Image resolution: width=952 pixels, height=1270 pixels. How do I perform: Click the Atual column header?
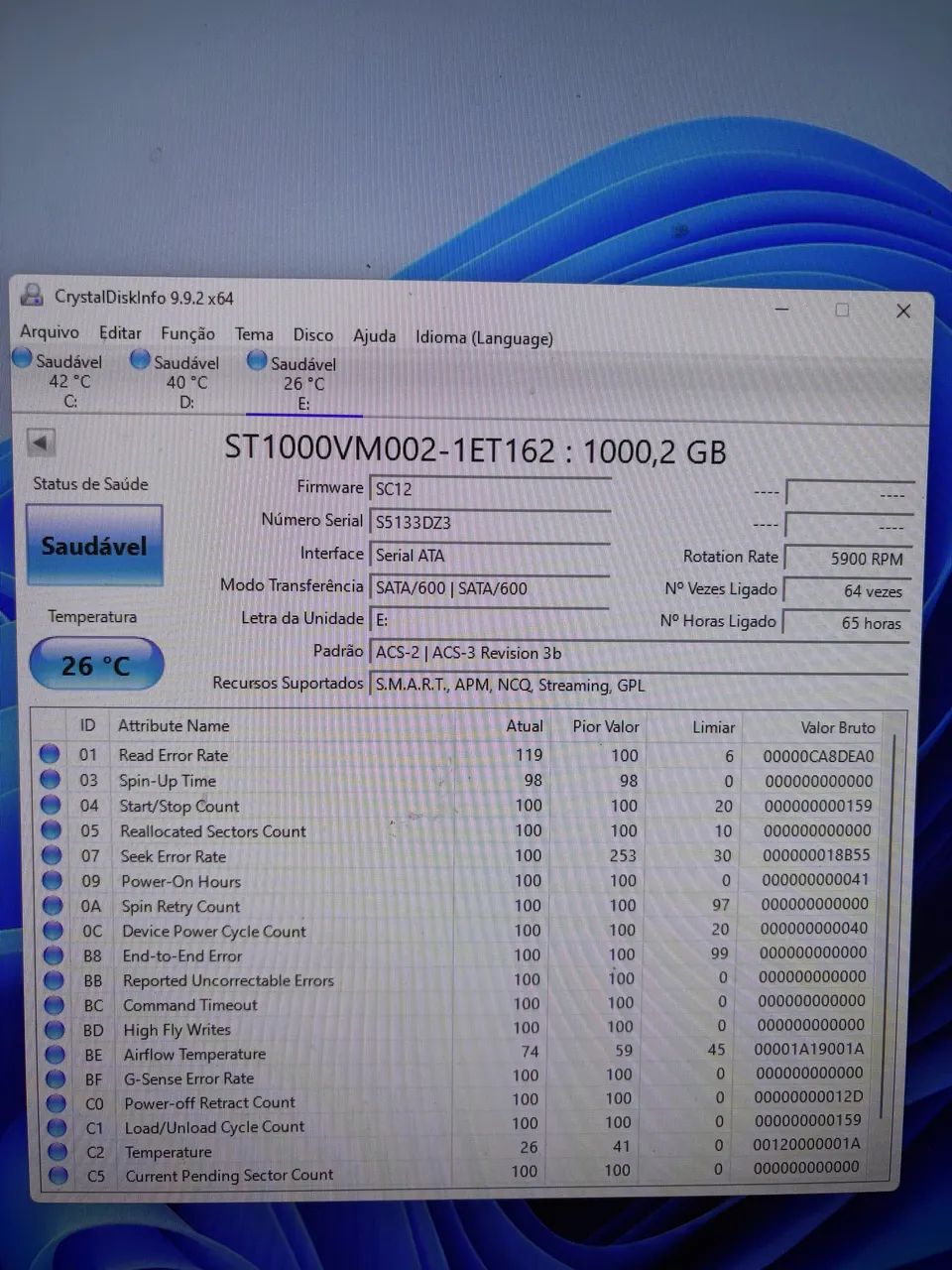[x=525, y=726]
